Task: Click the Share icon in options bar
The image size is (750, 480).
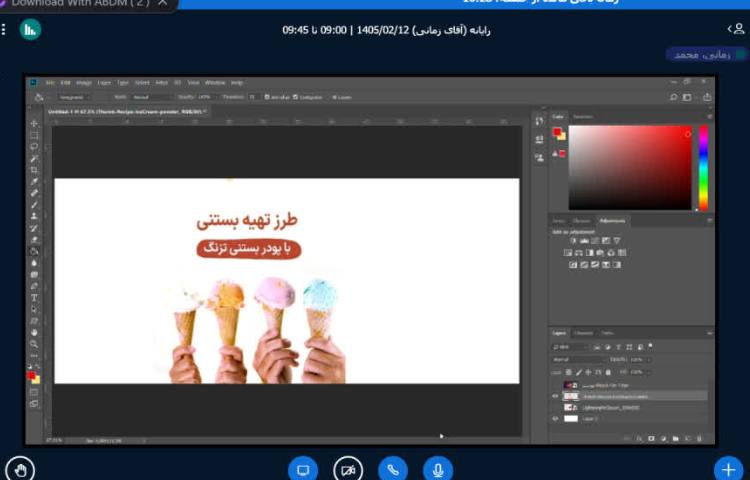Action: pos(707,97)
